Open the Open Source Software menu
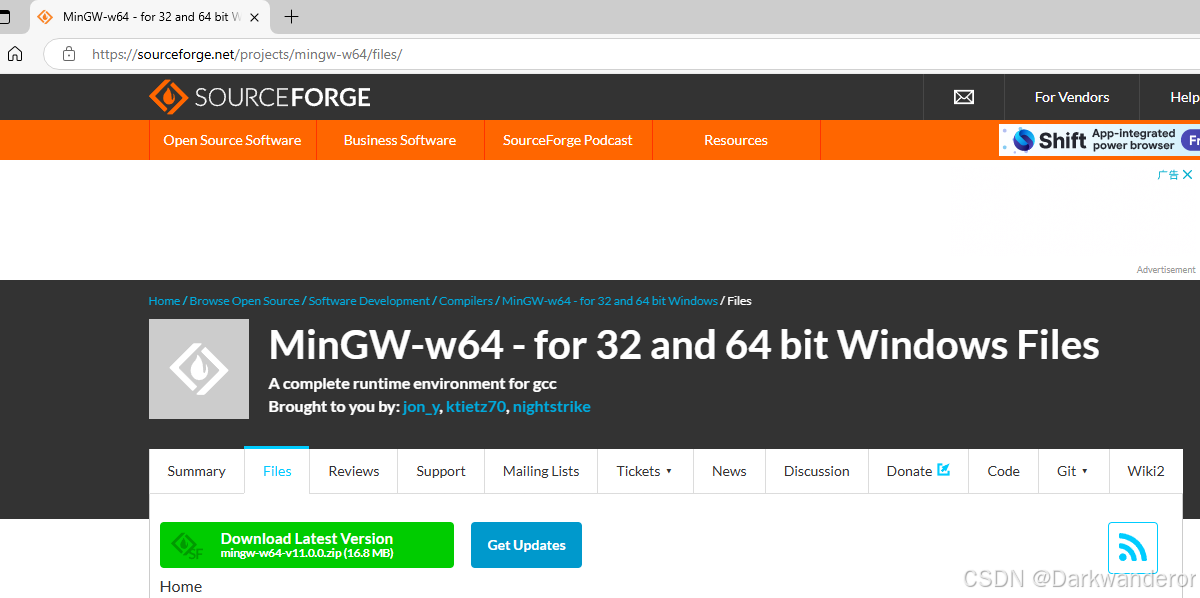1200x598 pixels. (232, 140)
